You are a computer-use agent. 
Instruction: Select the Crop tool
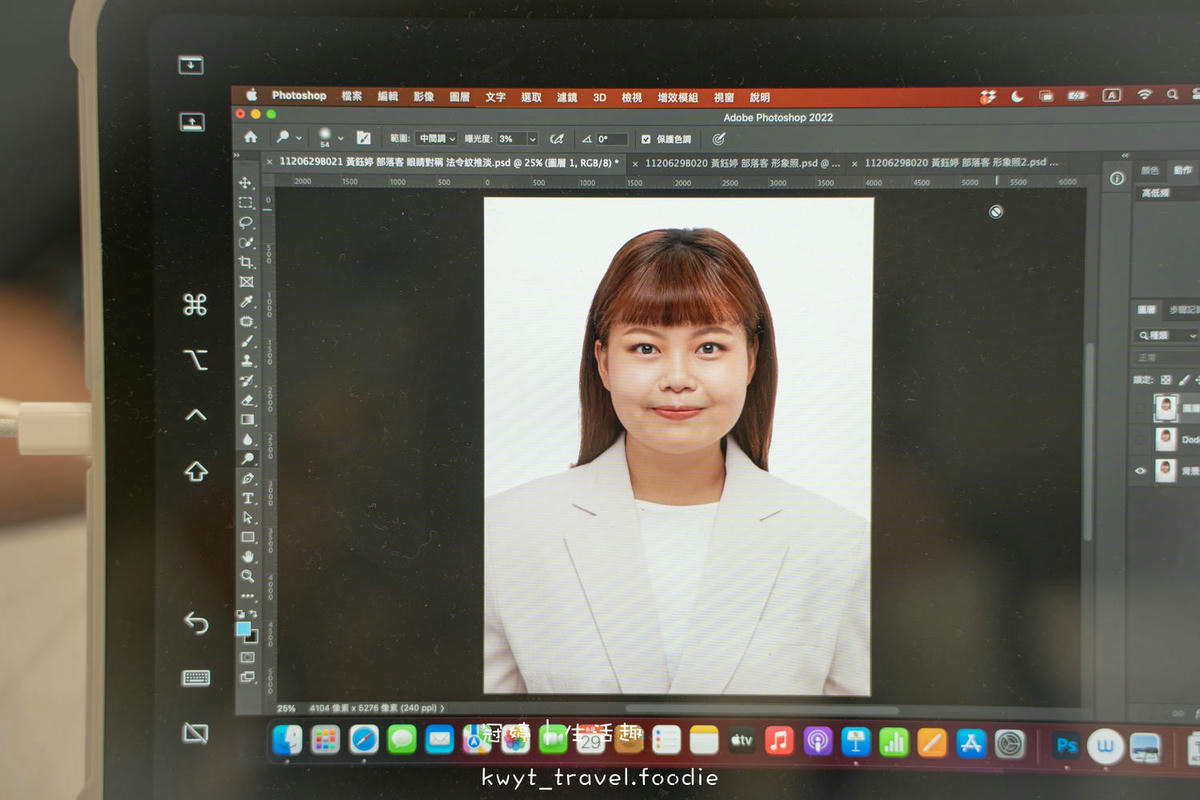246,262
